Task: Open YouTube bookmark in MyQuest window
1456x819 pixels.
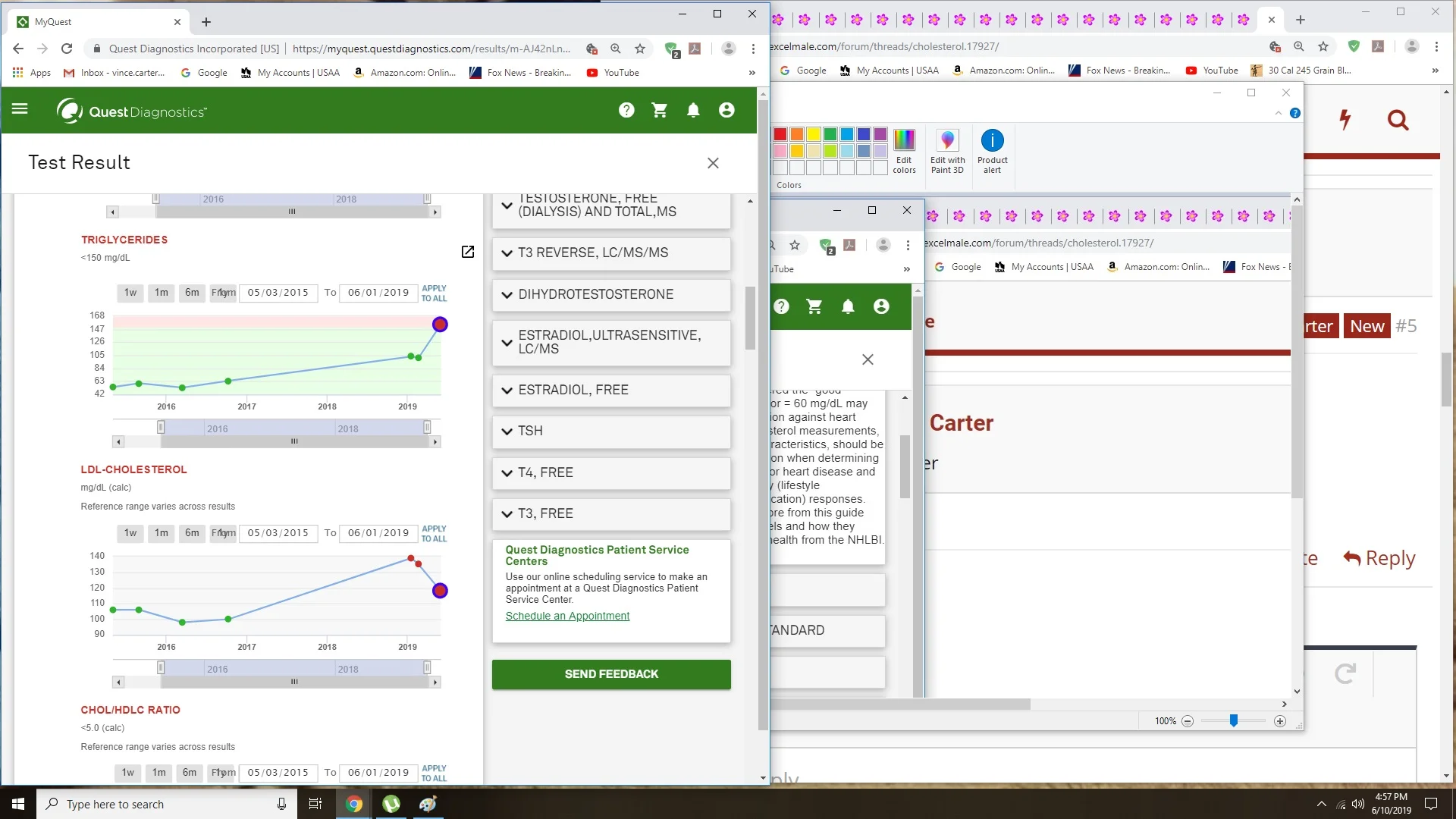Action: [x=613, y=73]
